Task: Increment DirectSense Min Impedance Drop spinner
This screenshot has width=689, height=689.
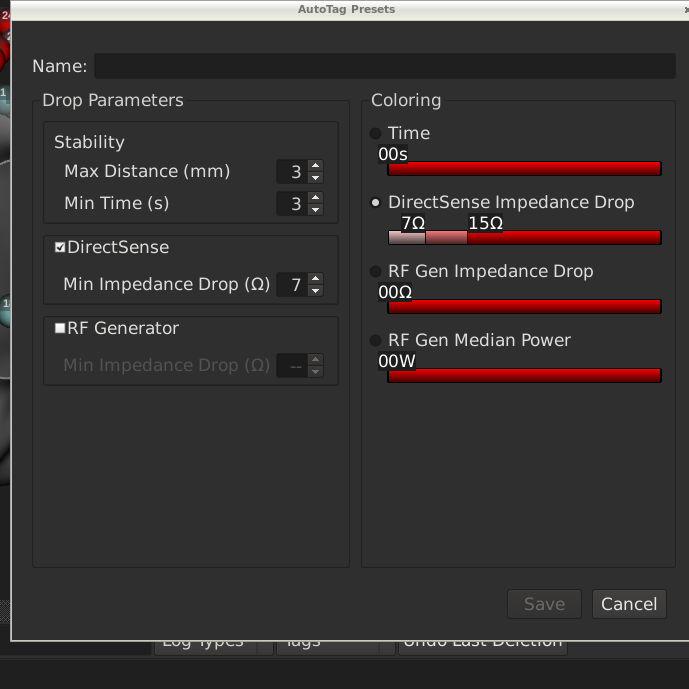Action: pos(316,279)
